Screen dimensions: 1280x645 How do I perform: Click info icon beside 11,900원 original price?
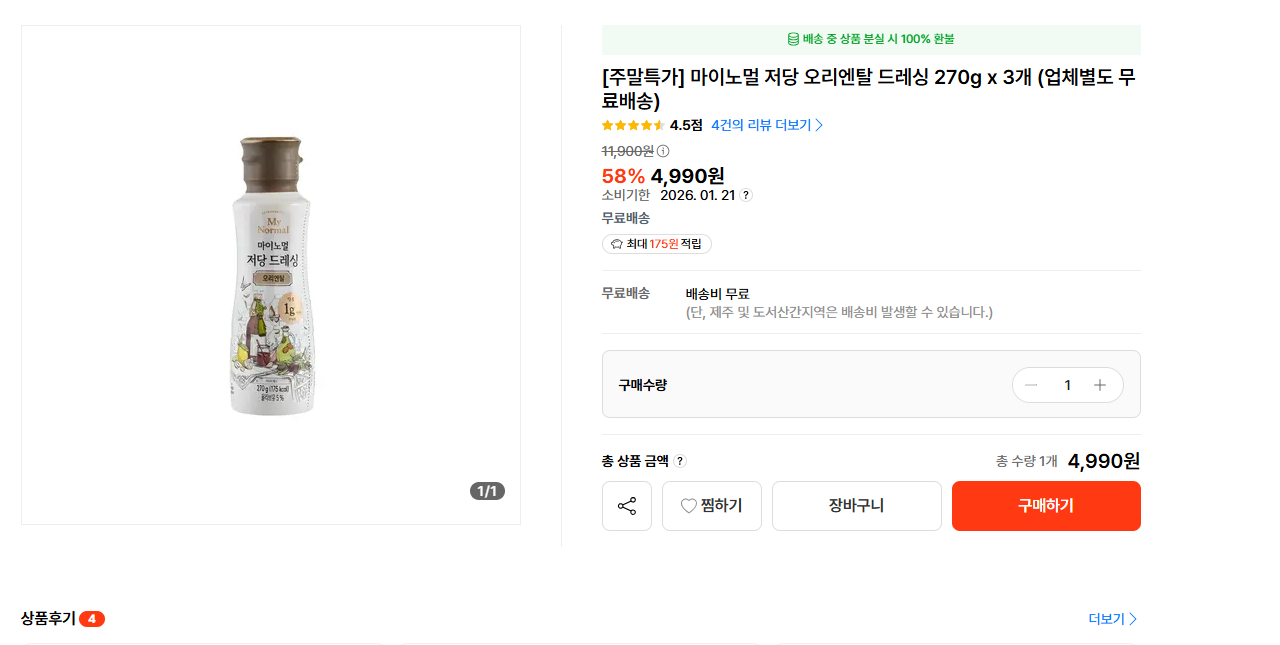click(663, 151)
